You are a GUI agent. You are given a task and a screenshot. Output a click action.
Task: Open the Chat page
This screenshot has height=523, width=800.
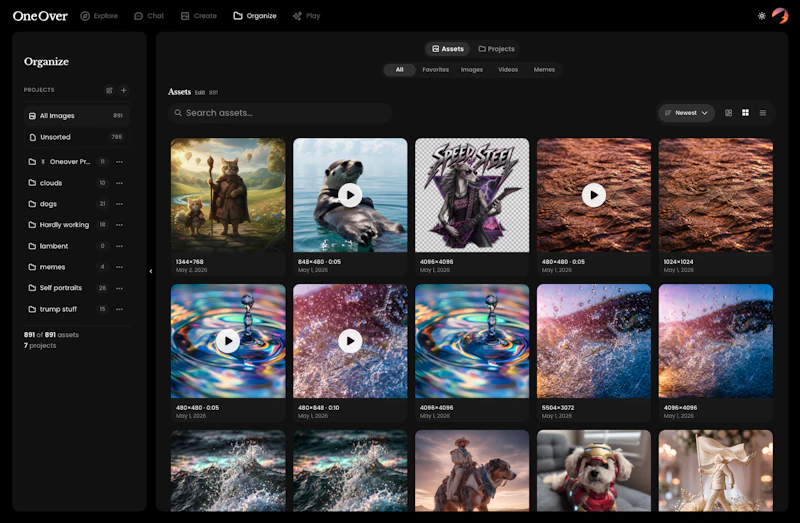(x=149, y=16)
